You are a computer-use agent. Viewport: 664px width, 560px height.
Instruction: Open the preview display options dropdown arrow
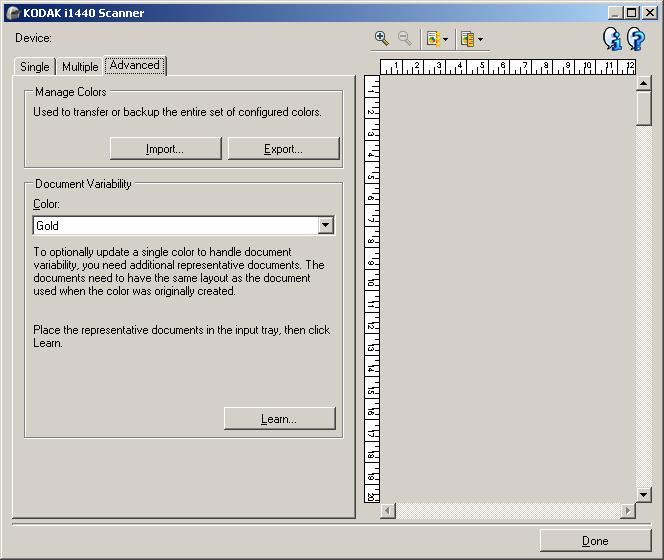pos(445,39)
